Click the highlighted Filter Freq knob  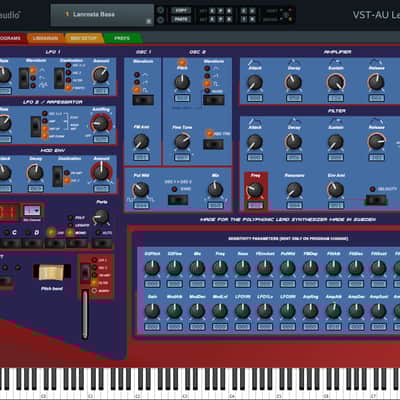coord(255,190)
